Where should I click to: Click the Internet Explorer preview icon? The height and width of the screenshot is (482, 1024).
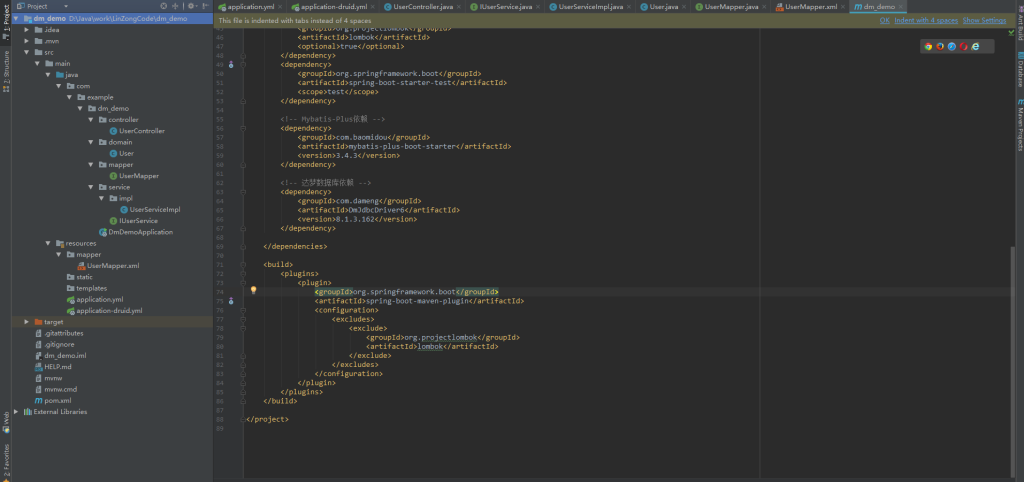coord(976,46)
